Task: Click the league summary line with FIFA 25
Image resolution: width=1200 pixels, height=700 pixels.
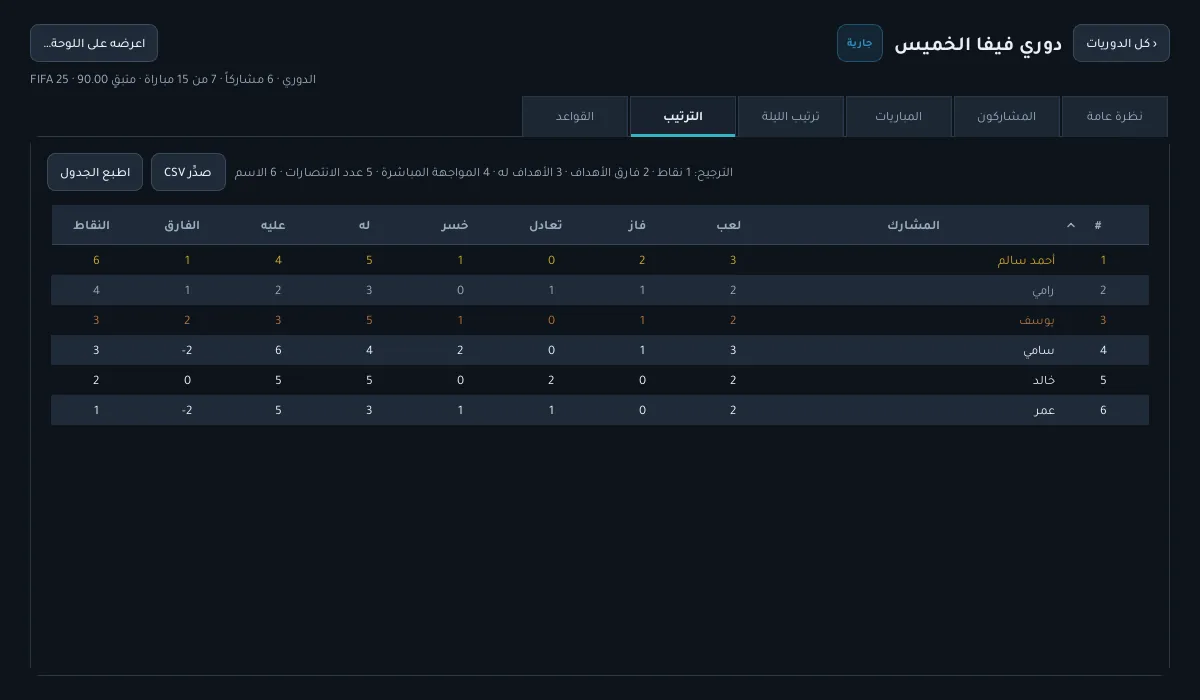Action: [173, 79]
